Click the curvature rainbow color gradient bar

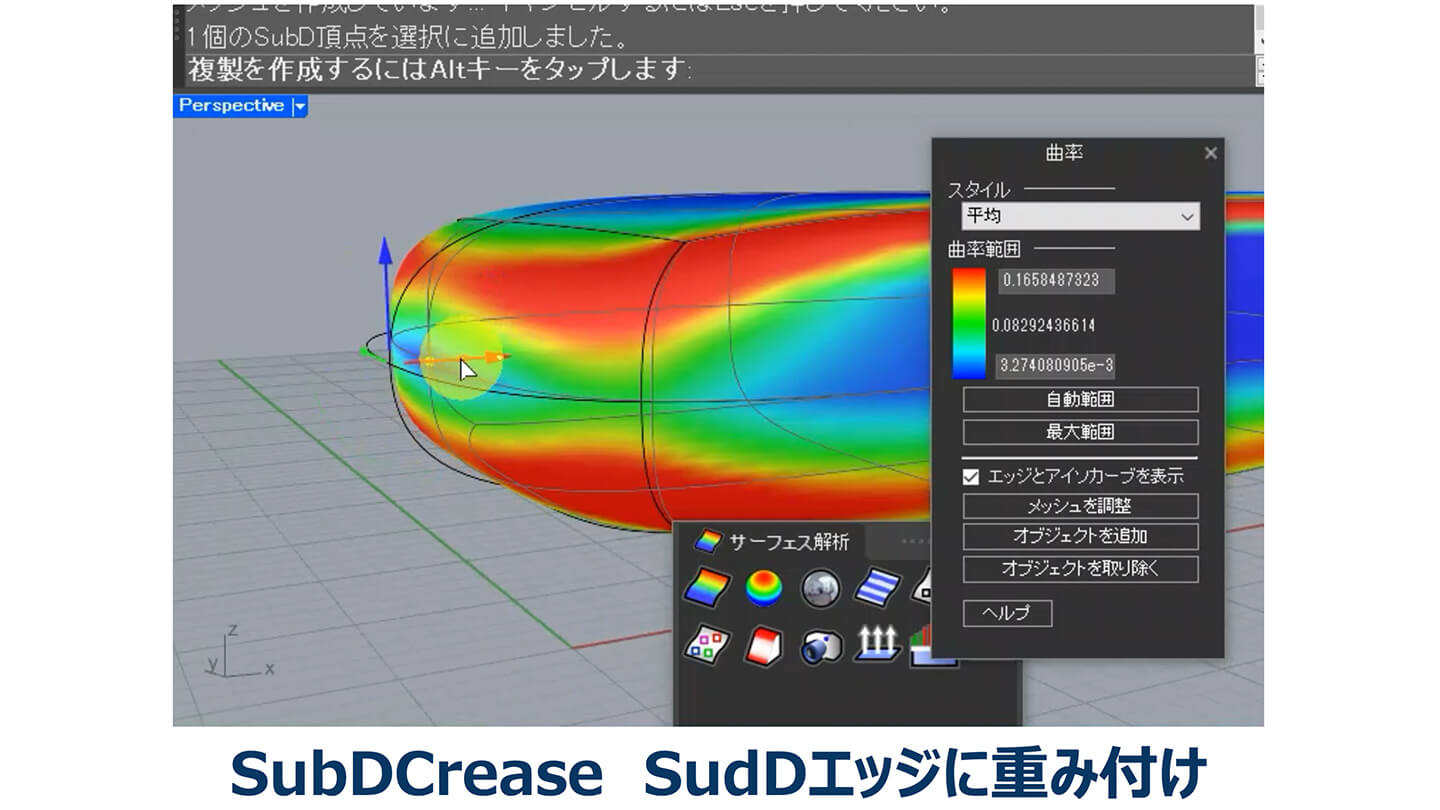pos(968,323)
